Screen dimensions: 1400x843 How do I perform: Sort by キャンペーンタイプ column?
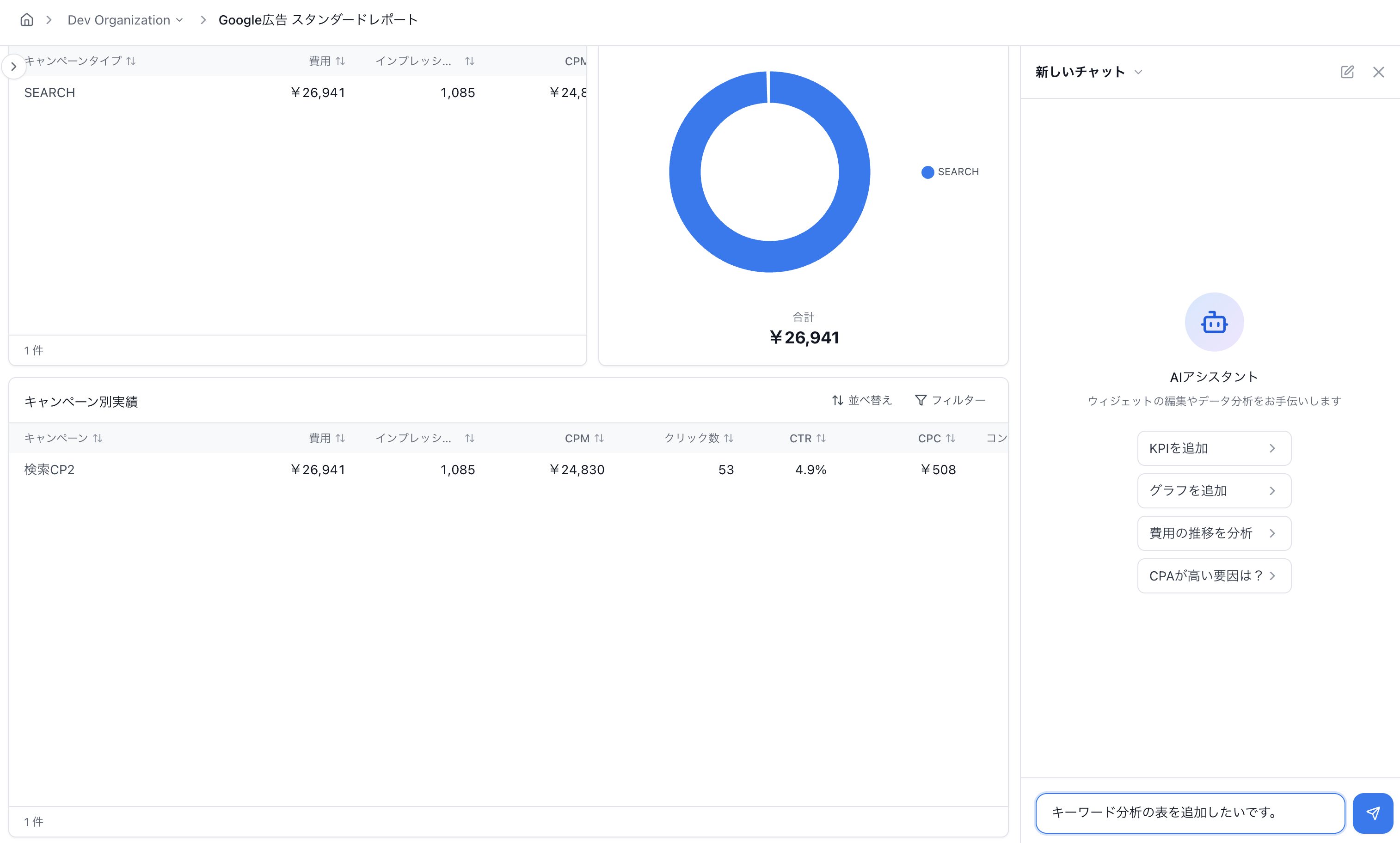point(80,61)
